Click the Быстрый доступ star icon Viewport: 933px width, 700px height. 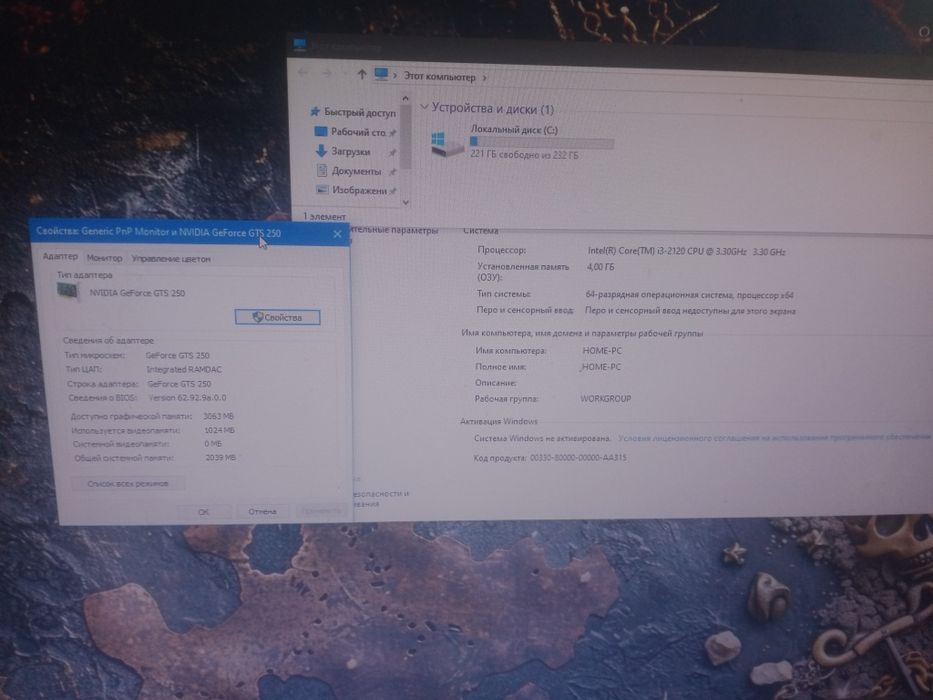[315, 111]
